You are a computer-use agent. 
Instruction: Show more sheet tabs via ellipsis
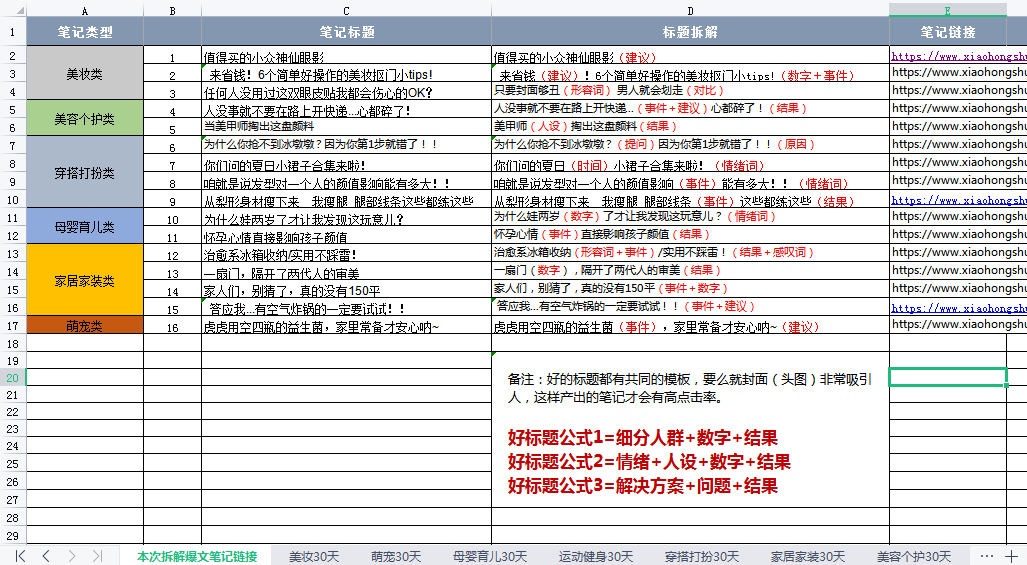coord(986,556)
